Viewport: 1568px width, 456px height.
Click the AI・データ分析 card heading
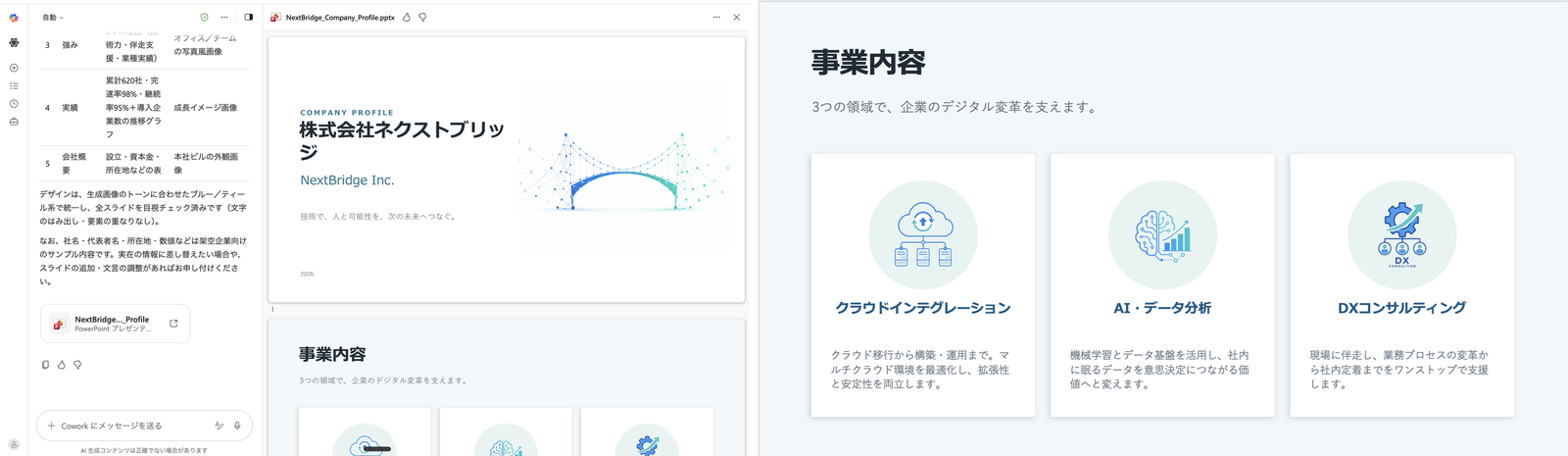pyautogui.click(x=1162, y=308)
